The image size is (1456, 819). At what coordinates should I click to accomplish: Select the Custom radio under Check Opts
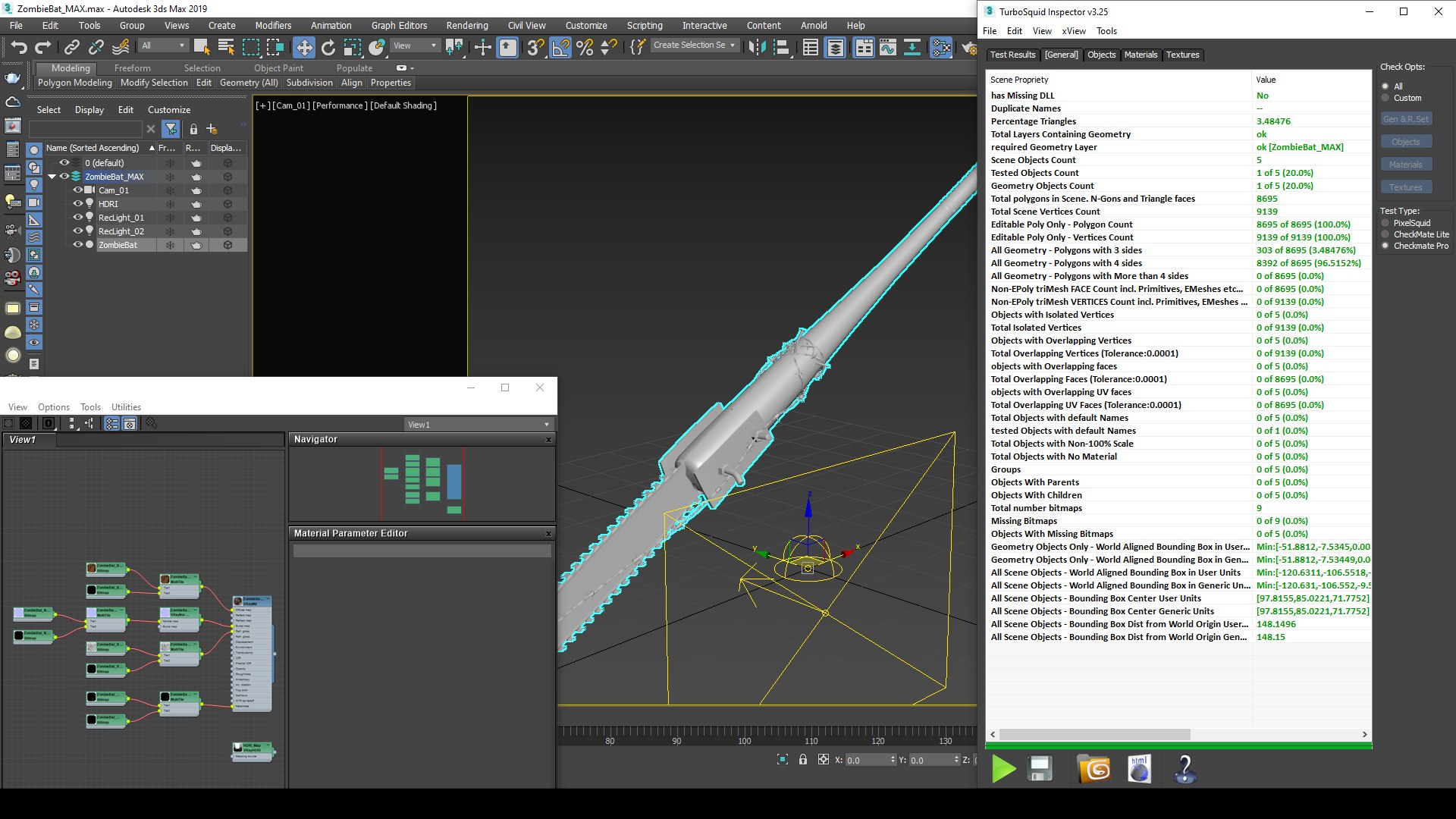1385,98
